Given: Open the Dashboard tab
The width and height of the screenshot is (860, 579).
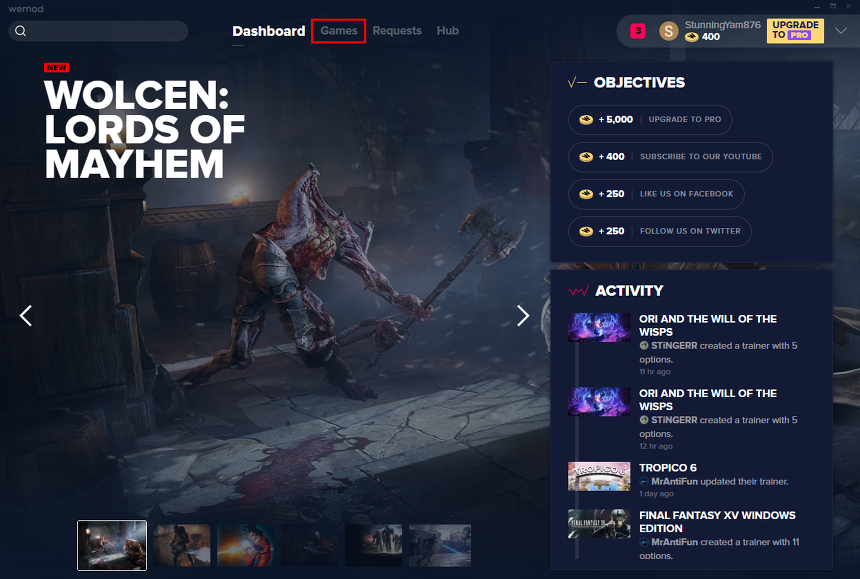Looking at the screenshot, I should click(x=269, y=31).
